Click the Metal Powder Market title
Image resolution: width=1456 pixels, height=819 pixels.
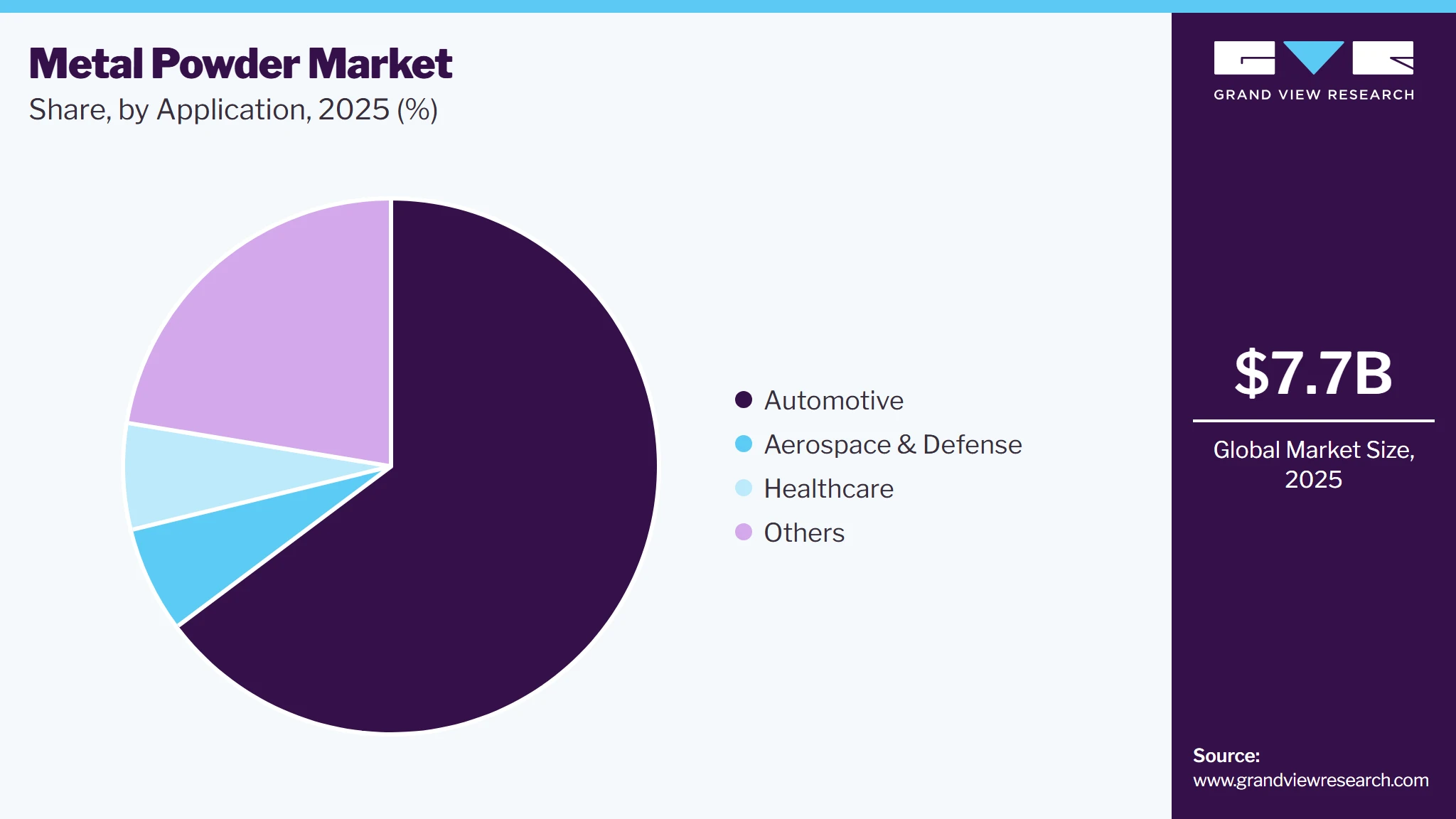240,63
